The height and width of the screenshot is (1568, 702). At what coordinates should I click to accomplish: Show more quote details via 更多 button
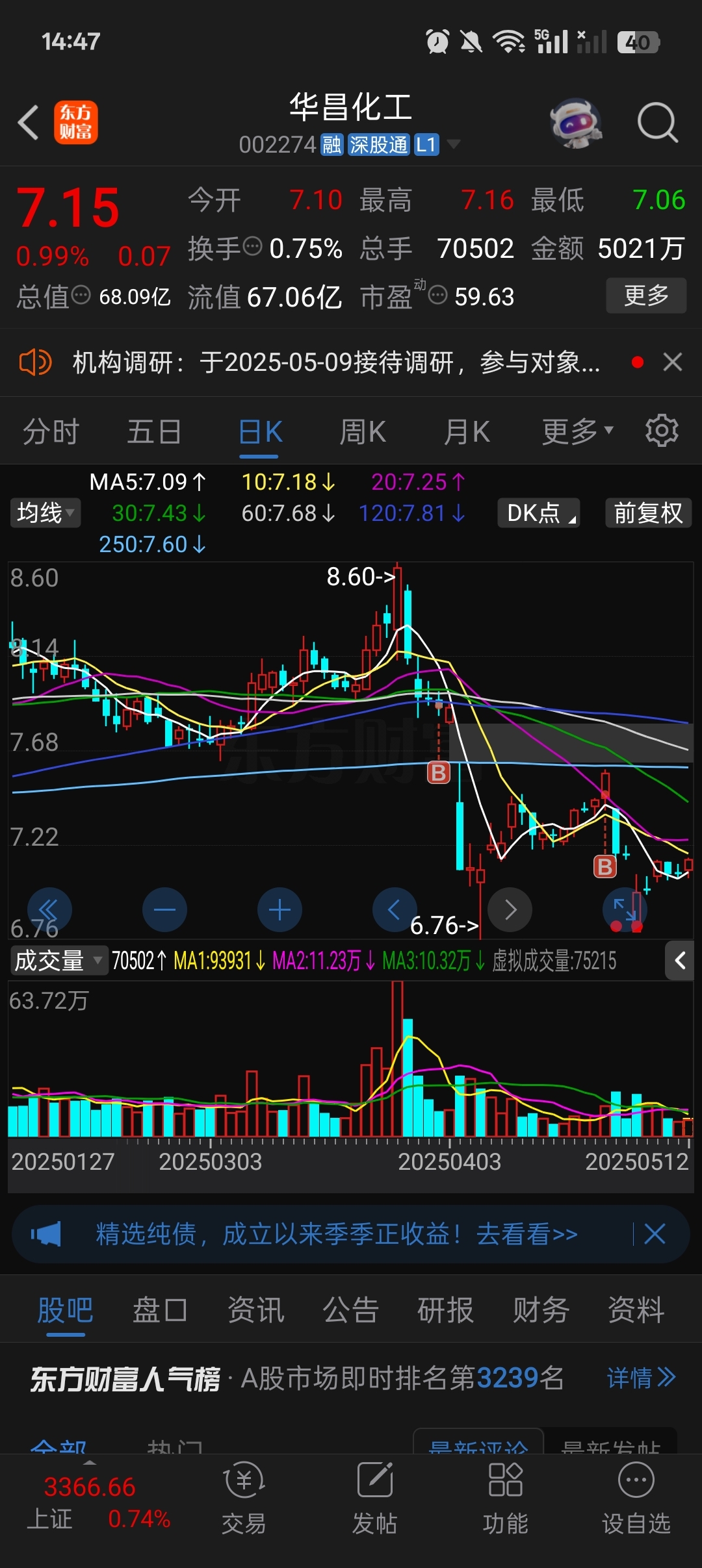click(646, 296)
